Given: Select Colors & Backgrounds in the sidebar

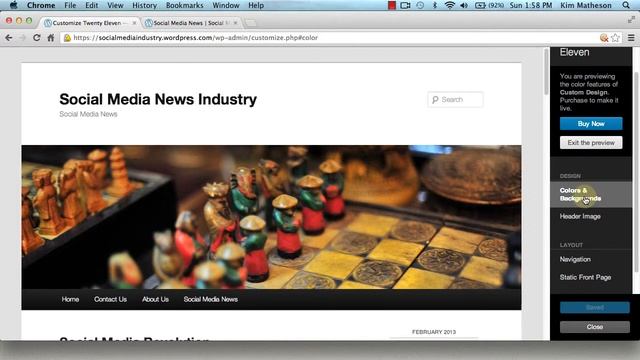Looking at the screenshot, I should [591, 194].
